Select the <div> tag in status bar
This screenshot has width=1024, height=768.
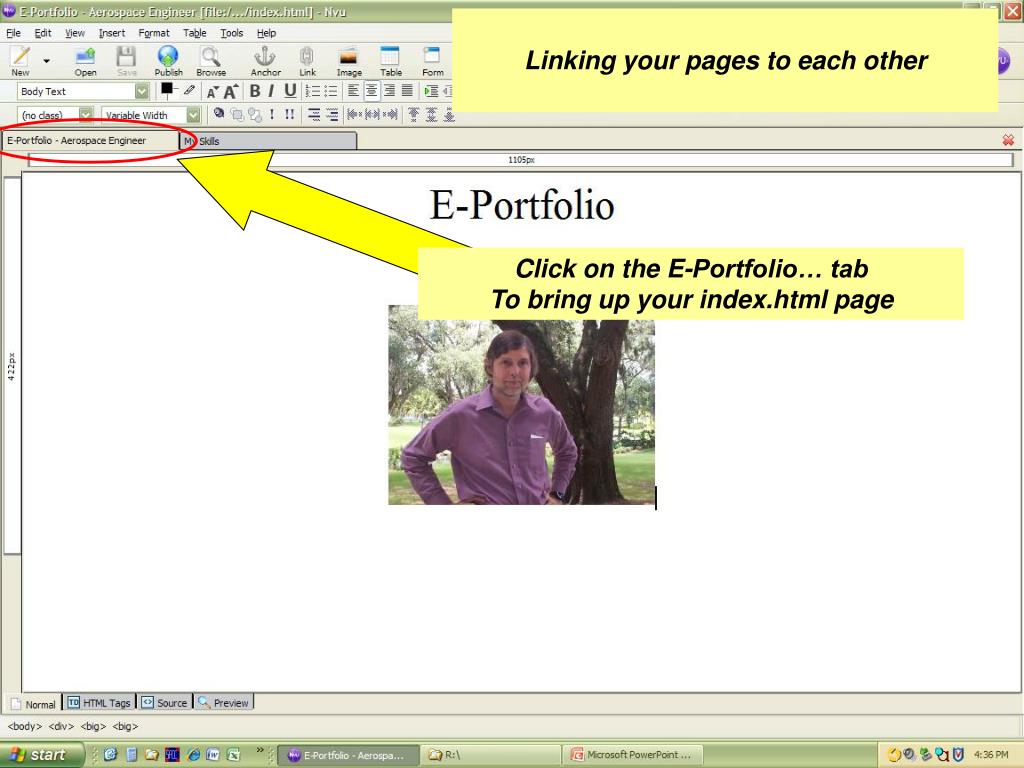click(61, 726)
